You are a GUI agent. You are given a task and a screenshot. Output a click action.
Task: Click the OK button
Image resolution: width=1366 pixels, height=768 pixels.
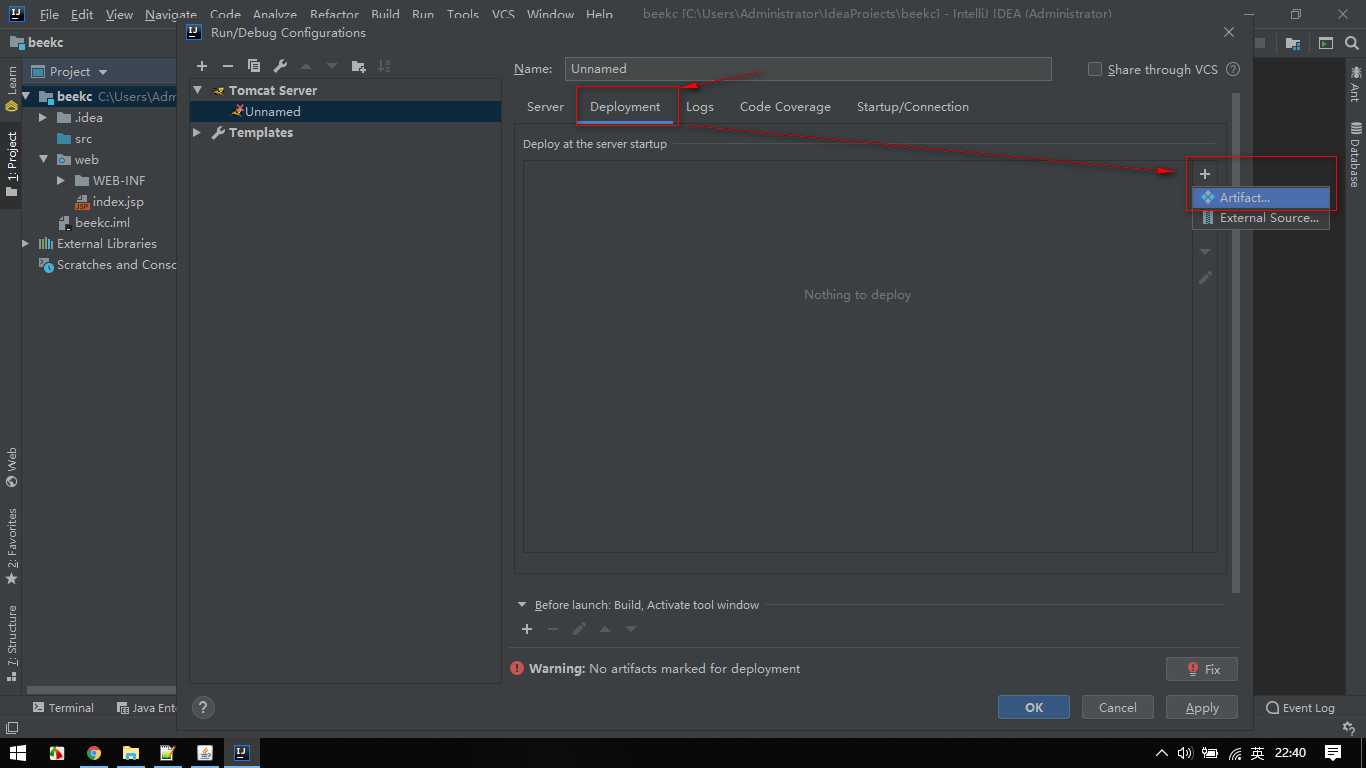pyautogui.click(x=1034, y=707)
